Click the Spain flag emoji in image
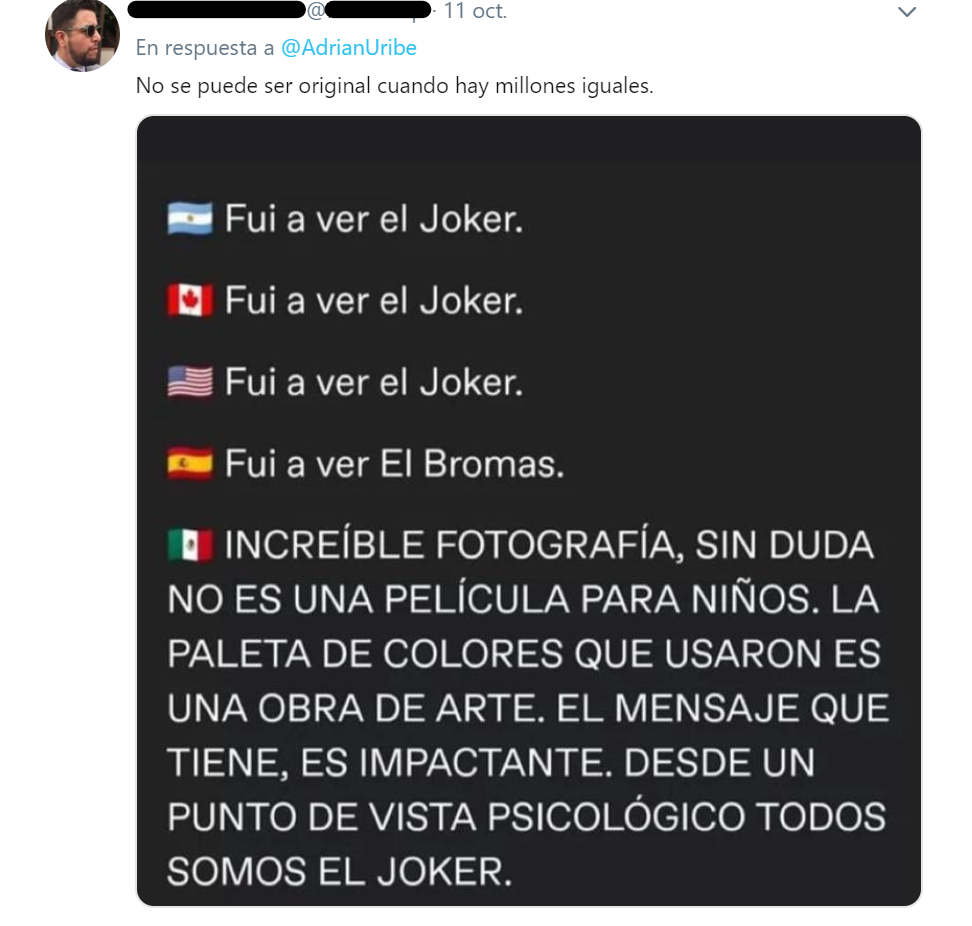Viewport: 972px width, 926px height. click(190, 464)
